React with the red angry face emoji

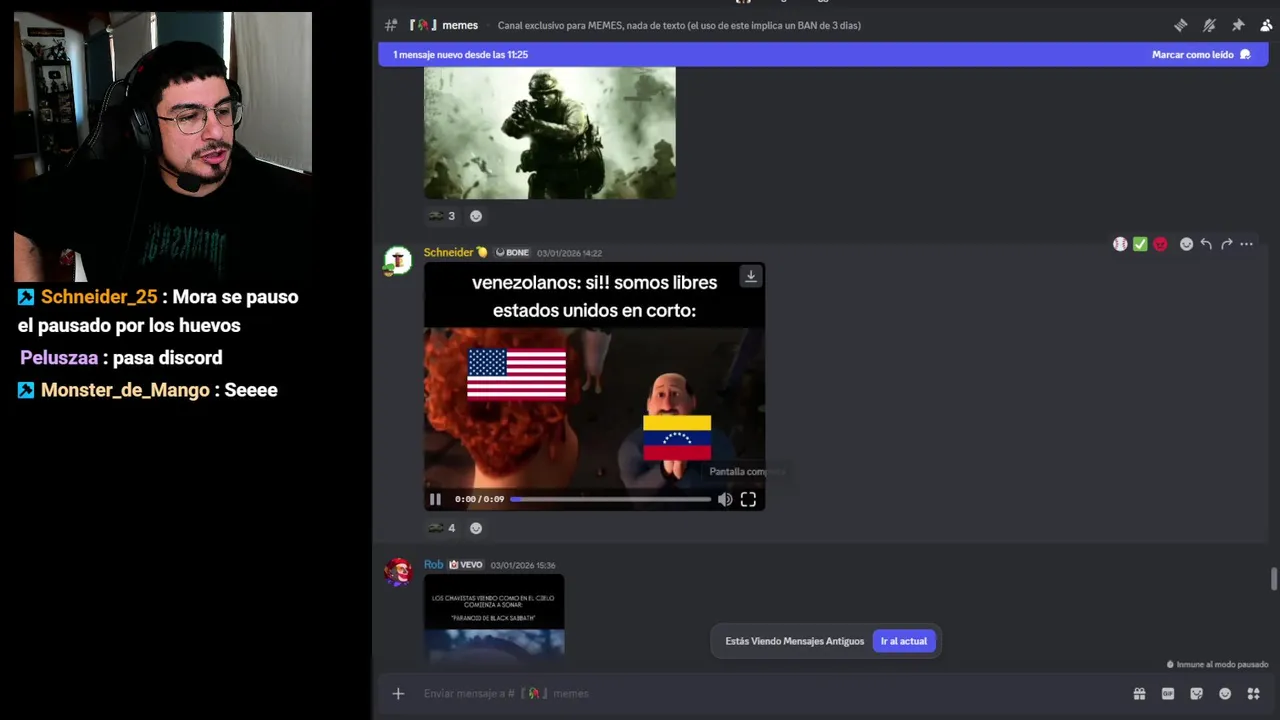pos(1160,244)
